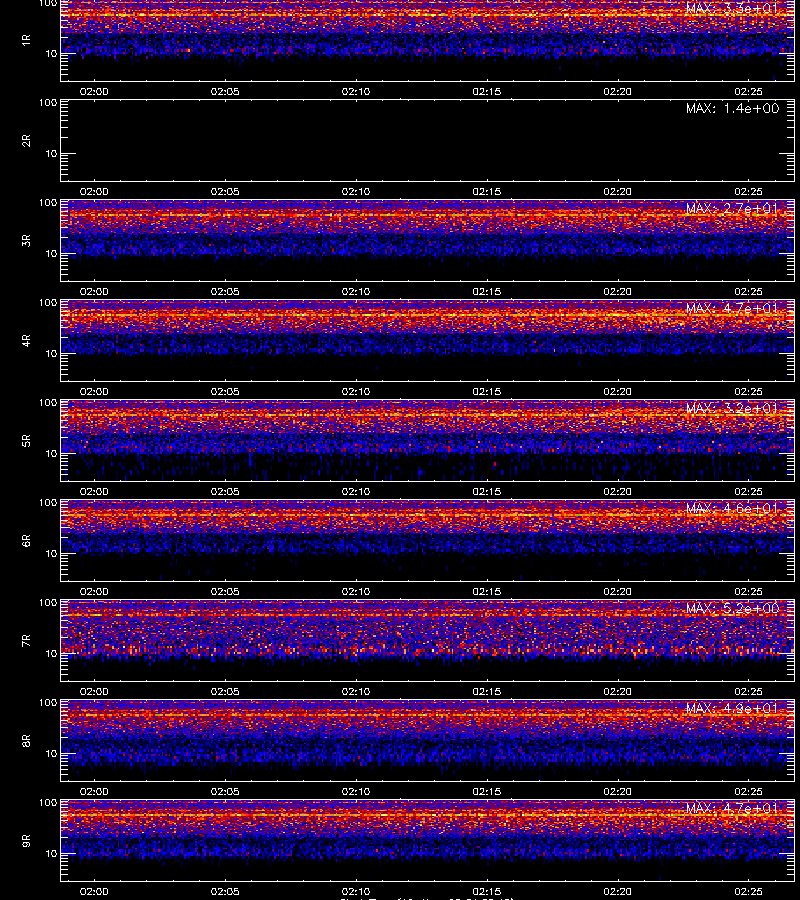Click inside the 5R spectrogram plot
Viewport: 800px width, 900px height.
[428, 440]
